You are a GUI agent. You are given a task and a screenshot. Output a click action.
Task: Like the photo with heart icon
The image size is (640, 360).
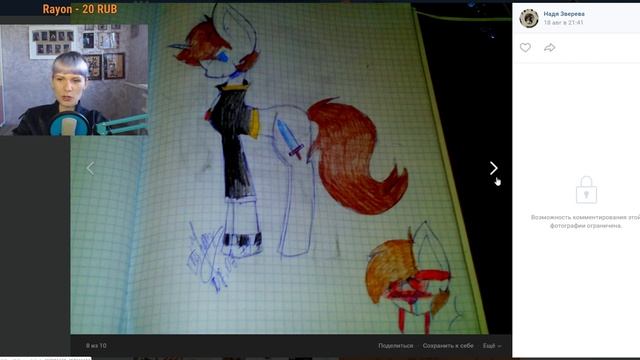coord(525,48)
